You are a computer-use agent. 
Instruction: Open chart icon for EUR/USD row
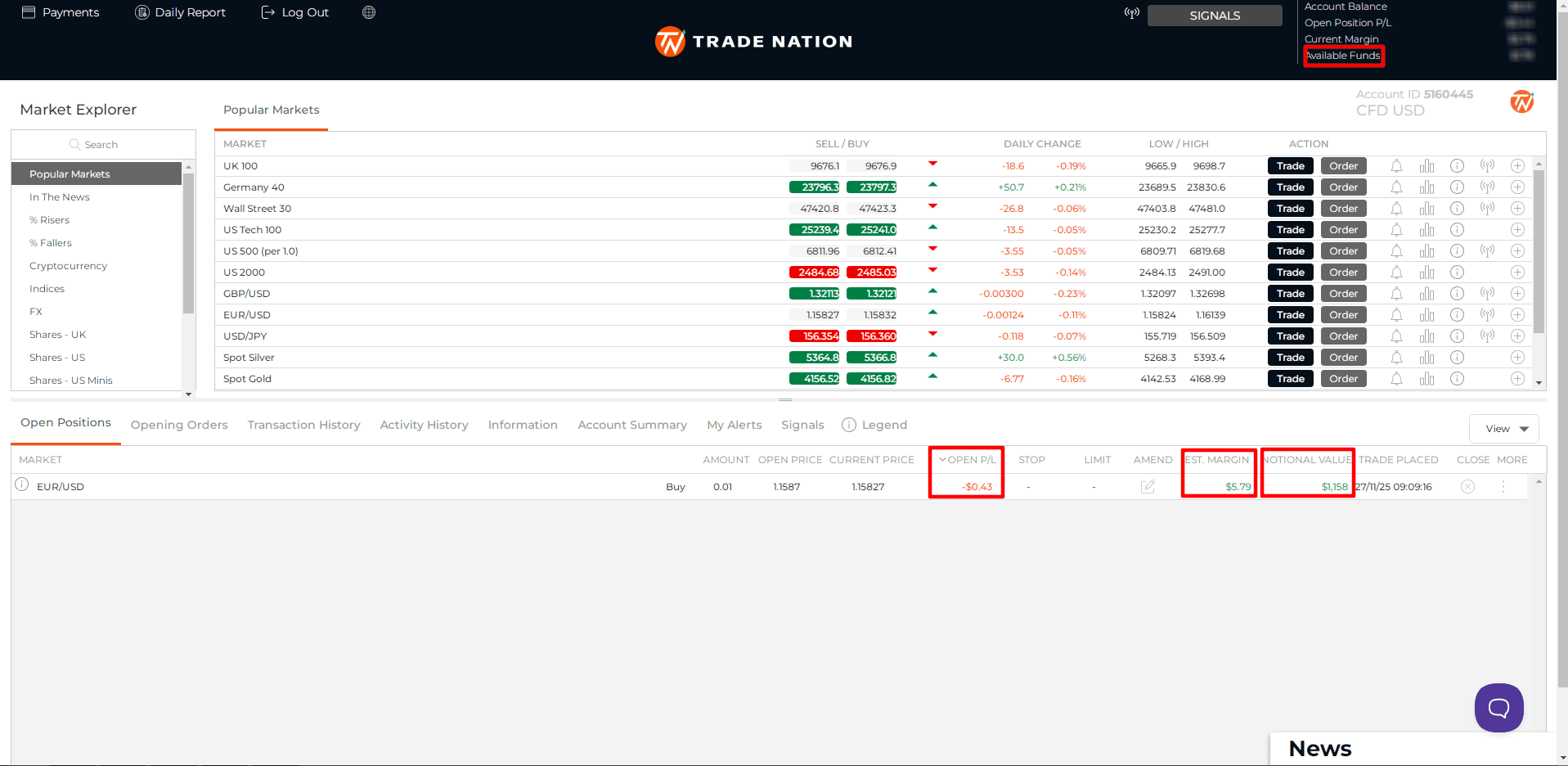1427,315
